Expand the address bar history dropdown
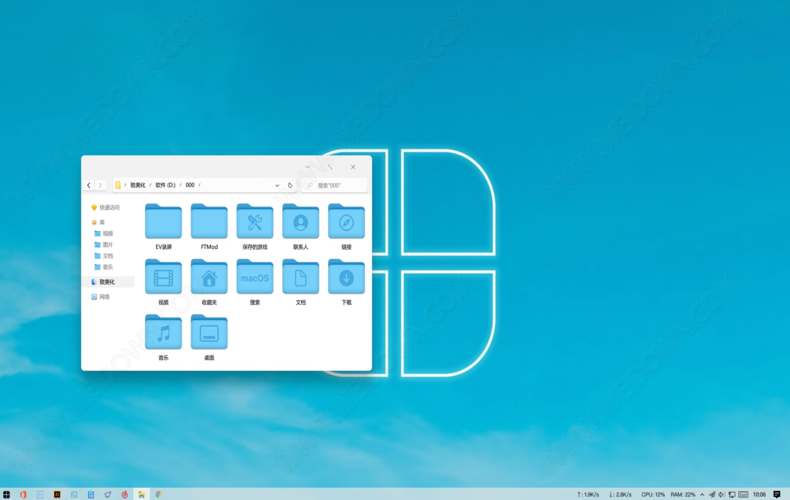 [x=277, y=185]
